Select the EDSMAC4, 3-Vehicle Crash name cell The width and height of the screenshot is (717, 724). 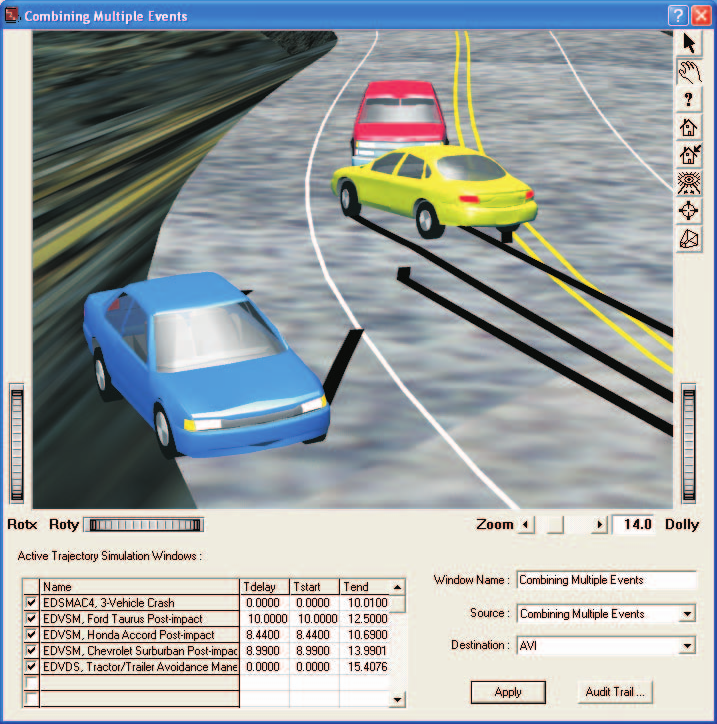pos(139,603)
